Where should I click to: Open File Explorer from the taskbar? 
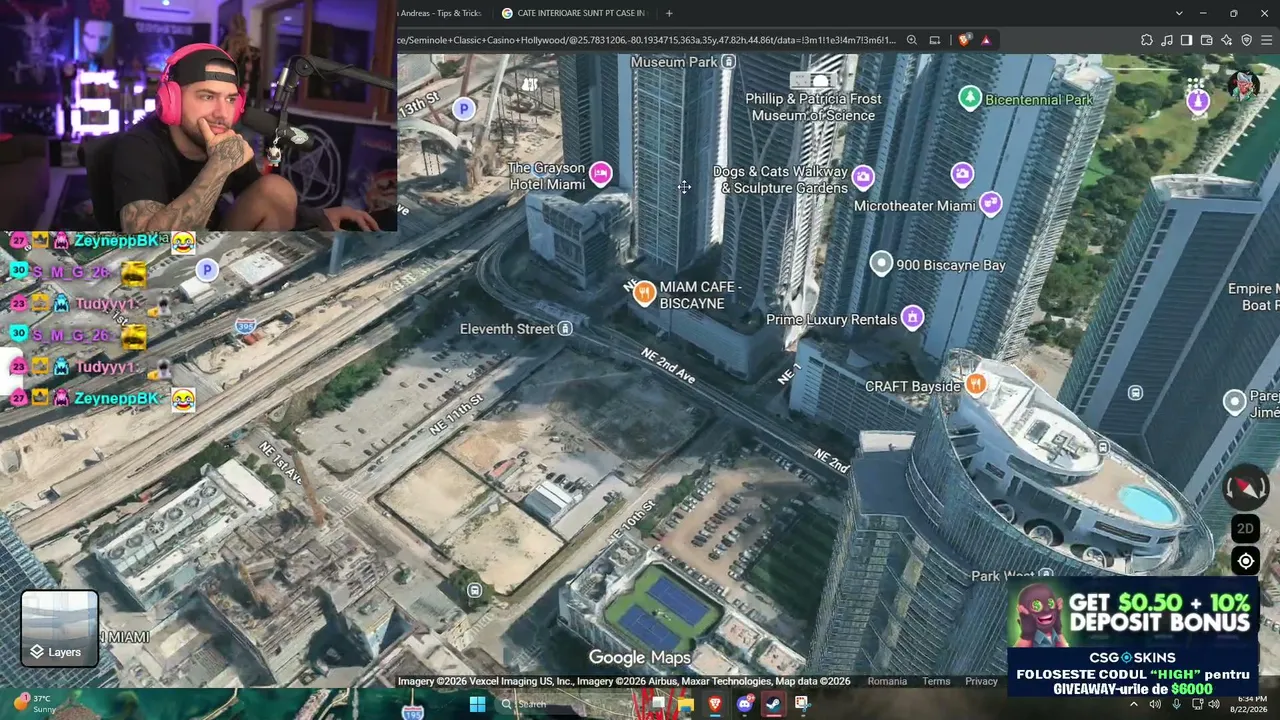click(686, 704)
